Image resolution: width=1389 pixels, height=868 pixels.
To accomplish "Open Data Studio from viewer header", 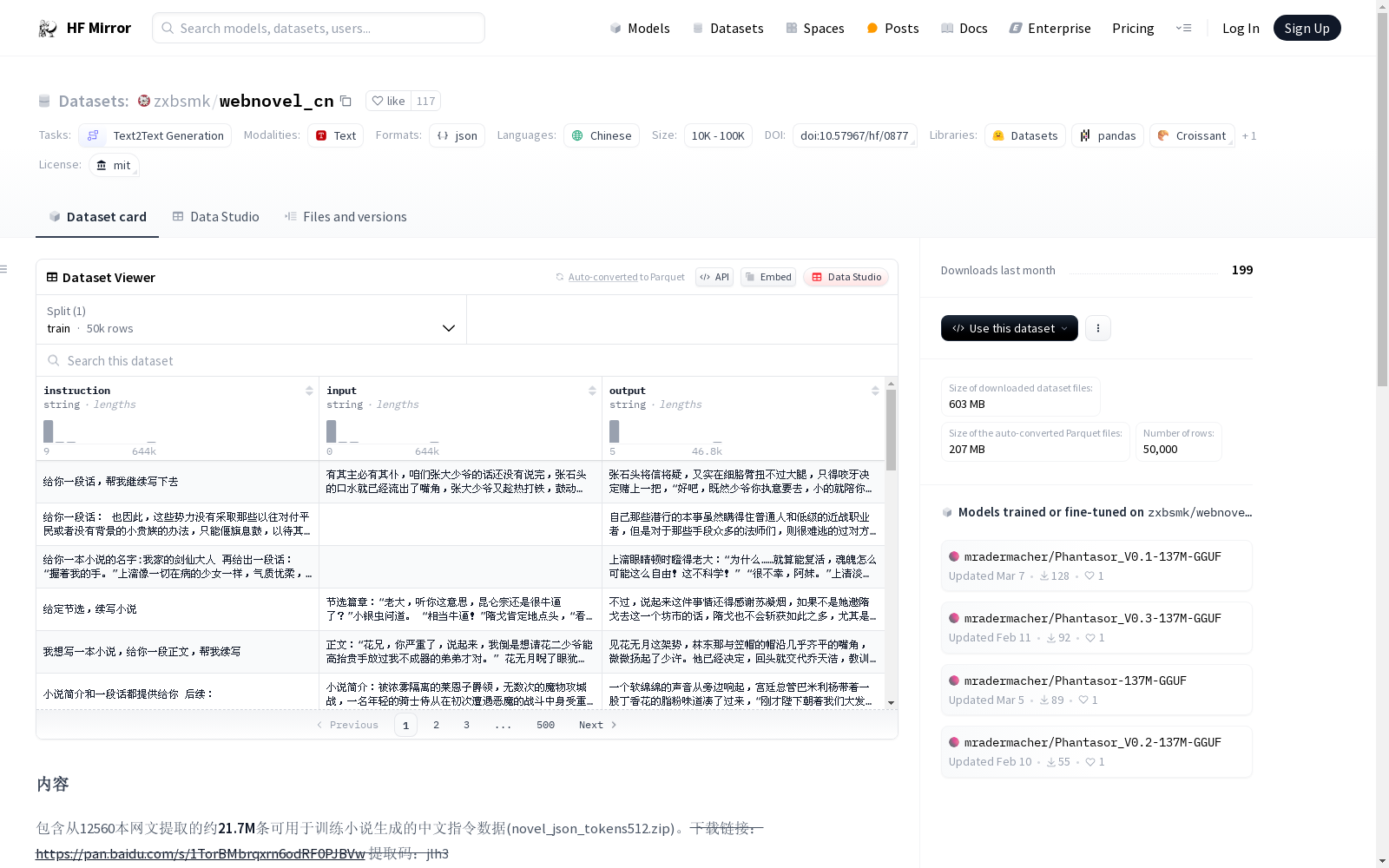I will [846, 277].
